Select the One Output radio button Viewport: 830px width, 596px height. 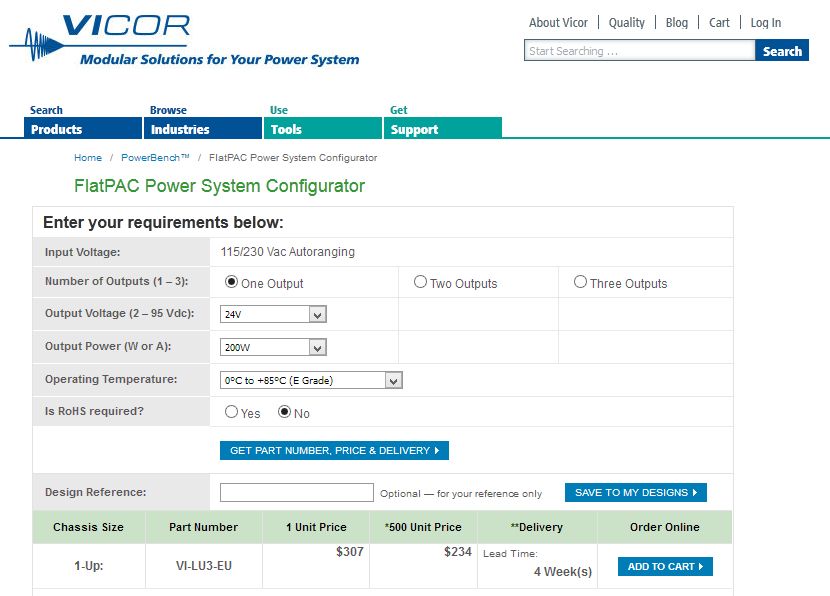[231, 282]
